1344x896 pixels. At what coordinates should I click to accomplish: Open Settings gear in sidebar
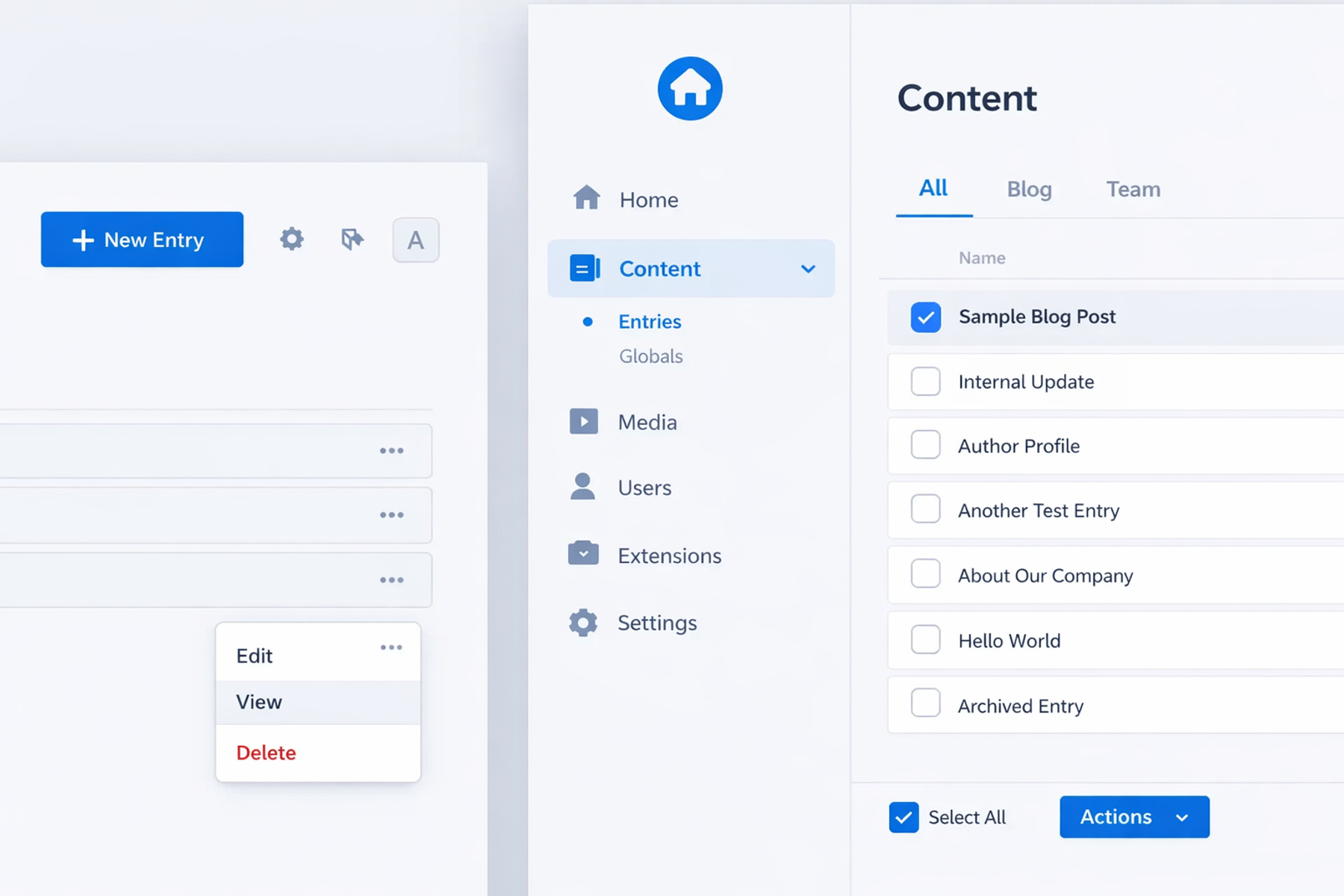(583, 622)
